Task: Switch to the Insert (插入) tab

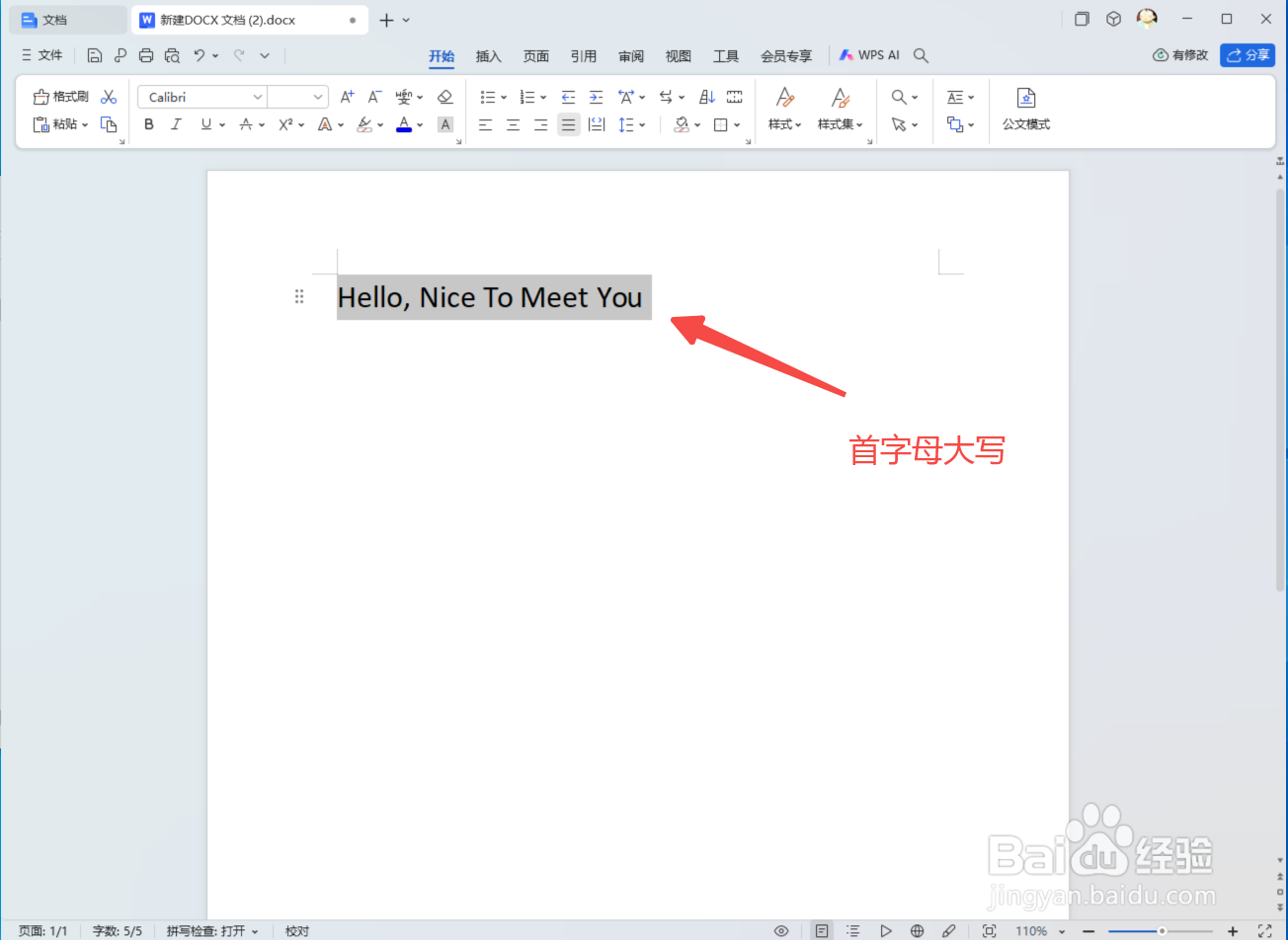Action: (489, 56)
